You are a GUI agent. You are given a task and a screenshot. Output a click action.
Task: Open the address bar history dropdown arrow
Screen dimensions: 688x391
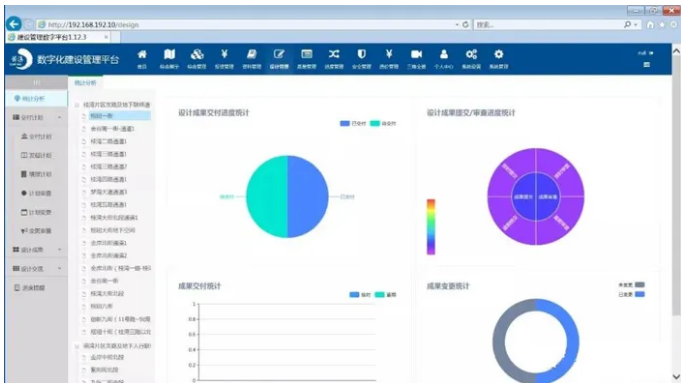457,25
